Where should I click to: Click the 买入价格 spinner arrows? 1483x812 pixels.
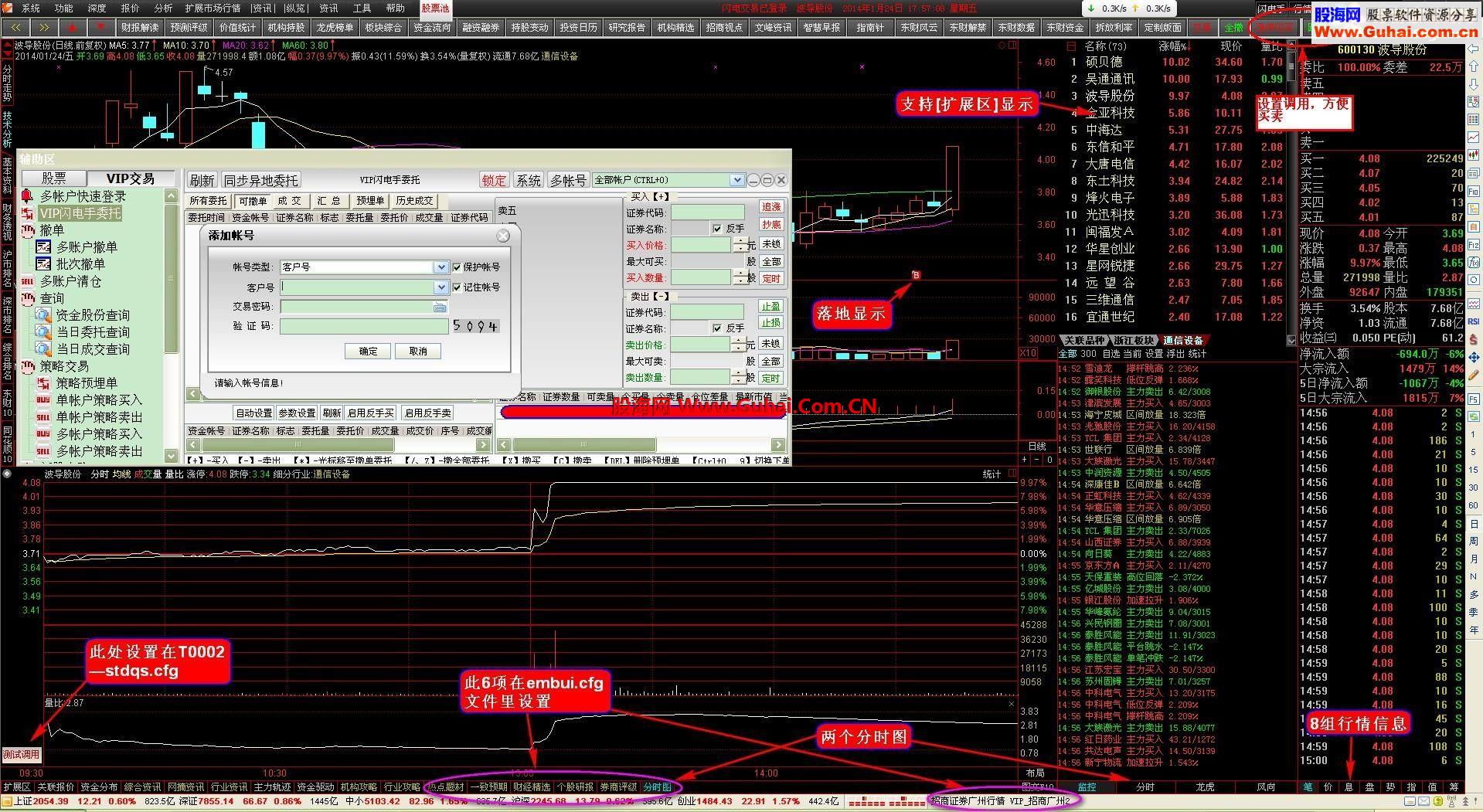pyautogui.click(x=740, y=245)
